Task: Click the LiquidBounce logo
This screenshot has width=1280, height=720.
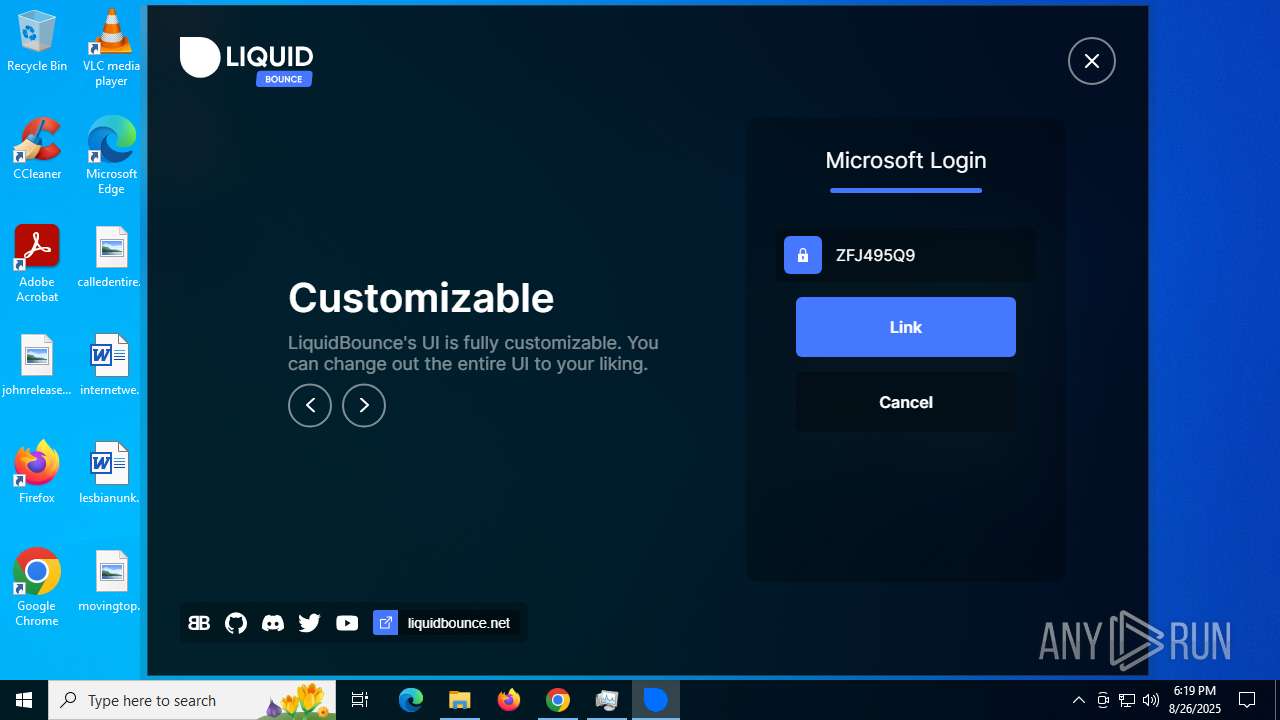Action: coord(247,60)
